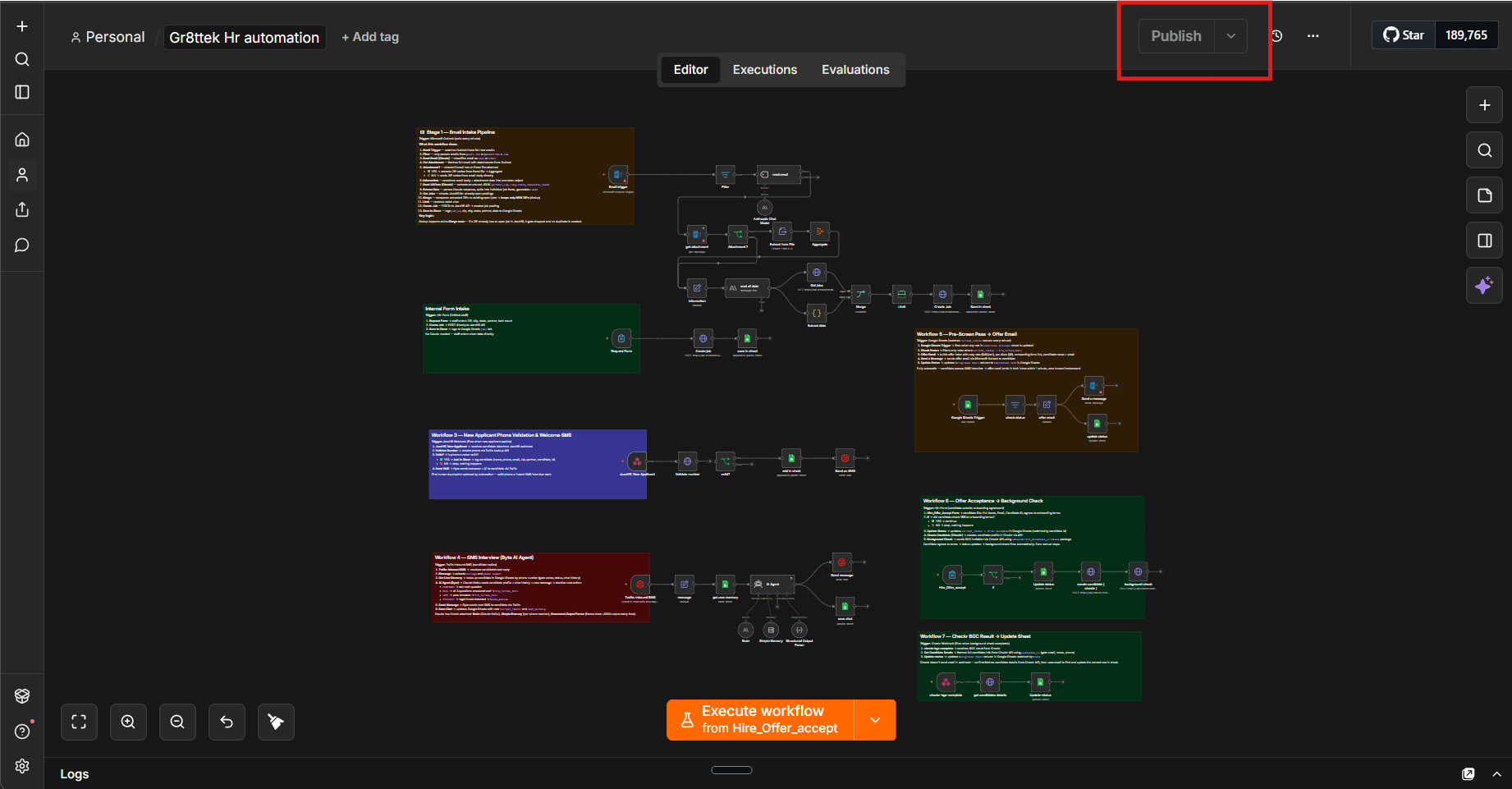Select the Limit node
The image size is (1512, 789).
pos(901,294)
